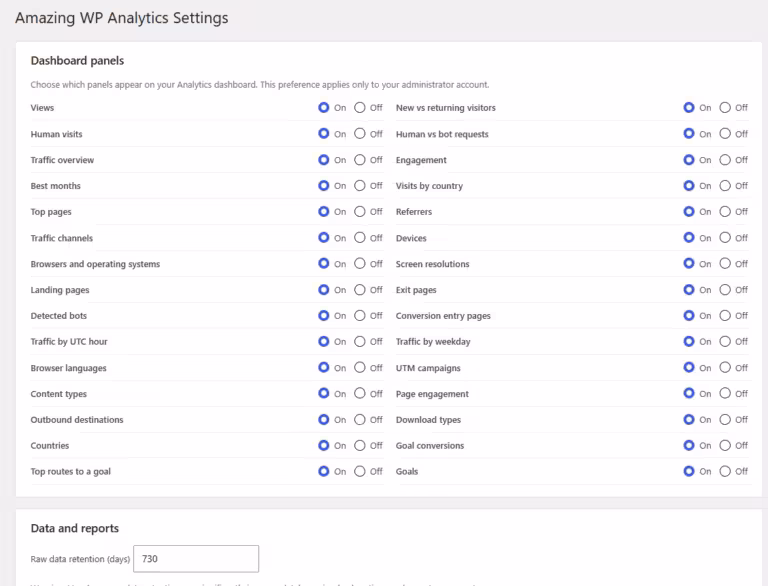Choose On for Devices

coord(689,237)
